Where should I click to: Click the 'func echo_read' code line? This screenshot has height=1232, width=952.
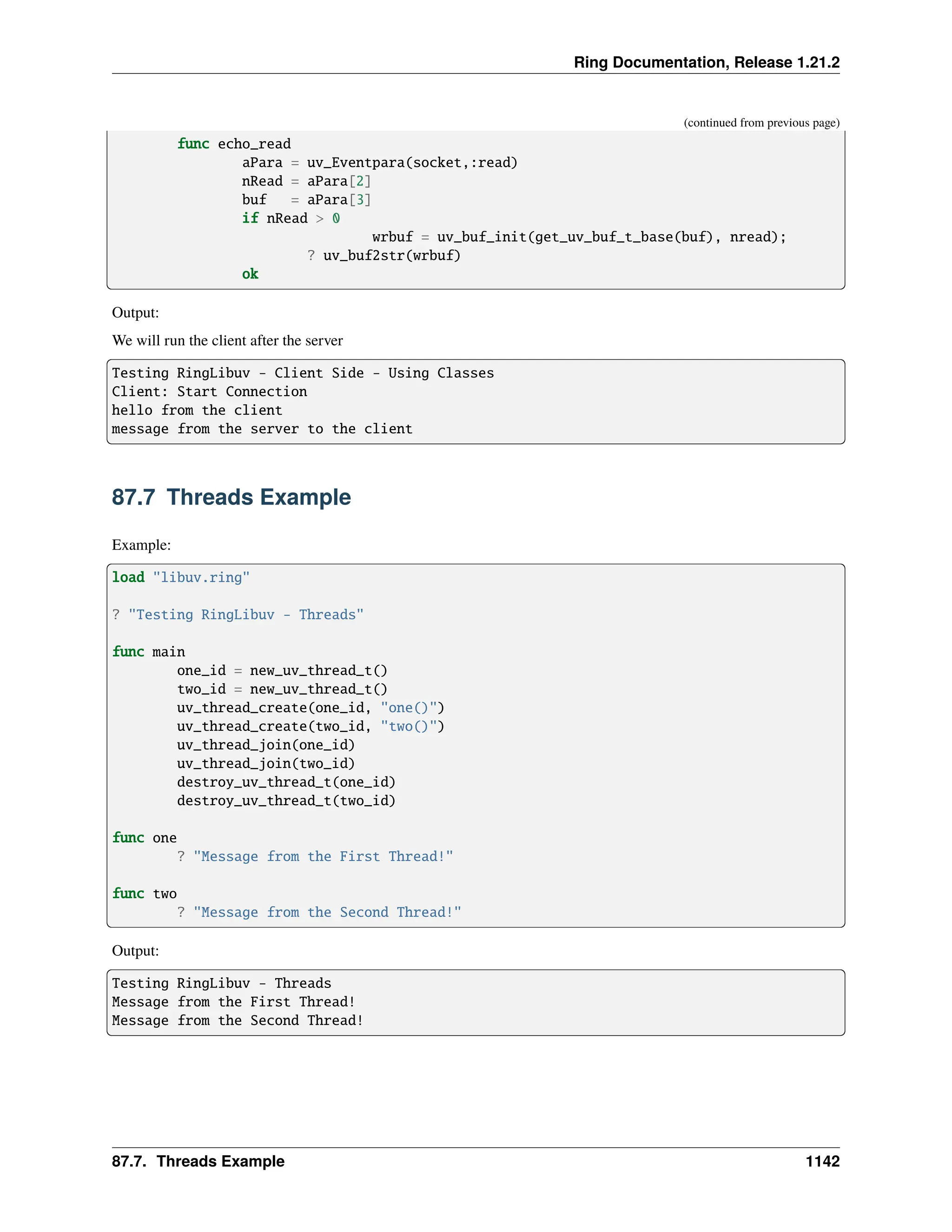coord(234,144)
